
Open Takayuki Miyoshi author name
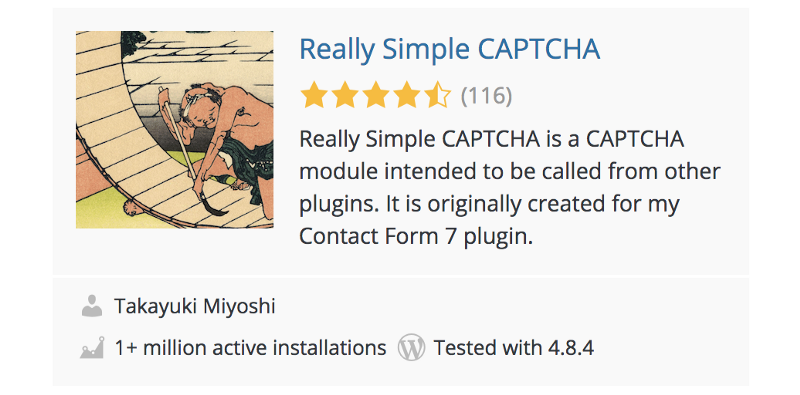195,307
